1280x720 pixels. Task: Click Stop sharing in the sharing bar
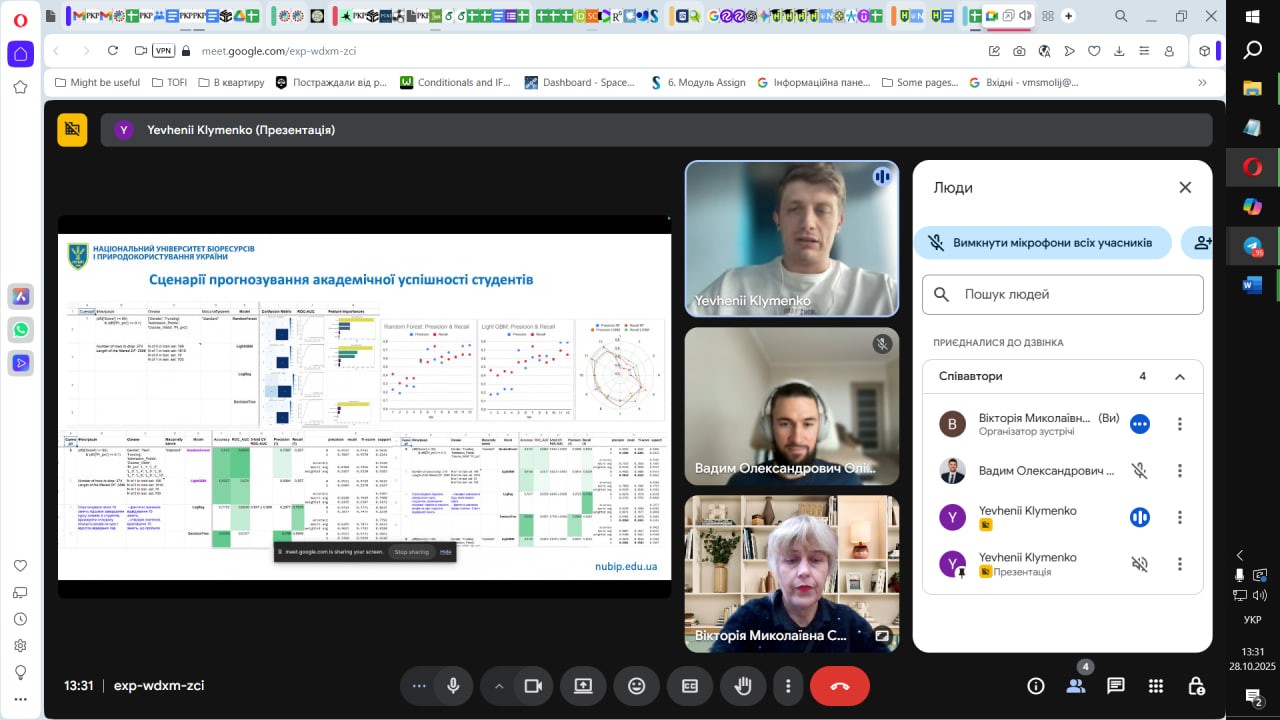tap(411, 552)
